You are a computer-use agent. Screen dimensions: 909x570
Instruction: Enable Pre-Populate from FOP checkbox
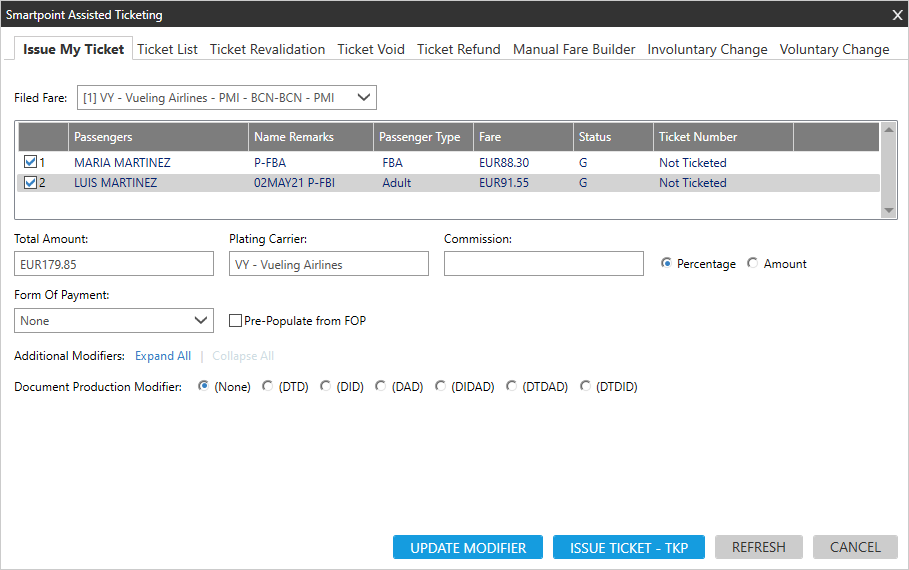tap(236, 321)
